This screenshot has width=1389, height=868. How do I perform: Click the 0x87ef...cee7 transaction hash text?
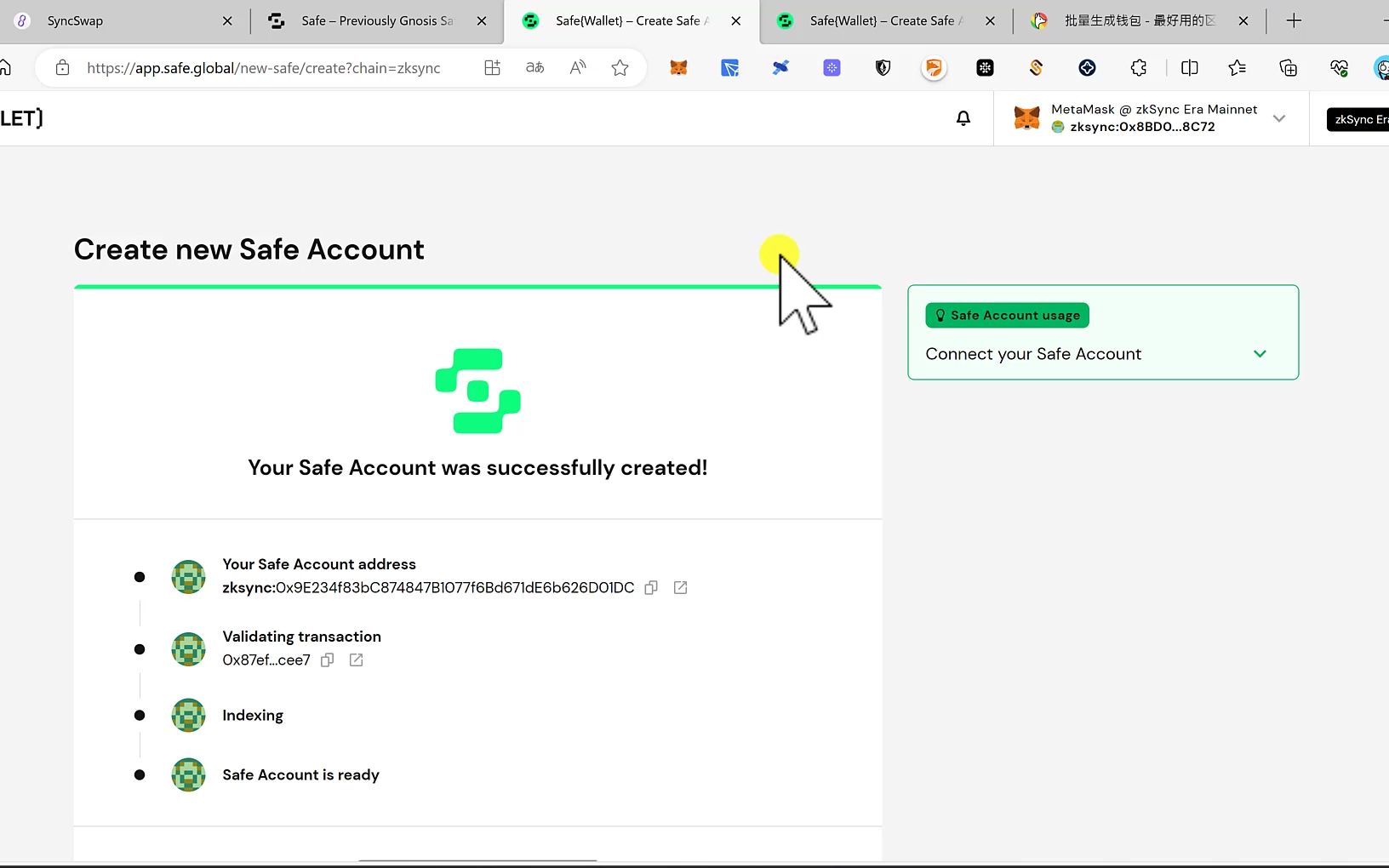click(266, 660)
